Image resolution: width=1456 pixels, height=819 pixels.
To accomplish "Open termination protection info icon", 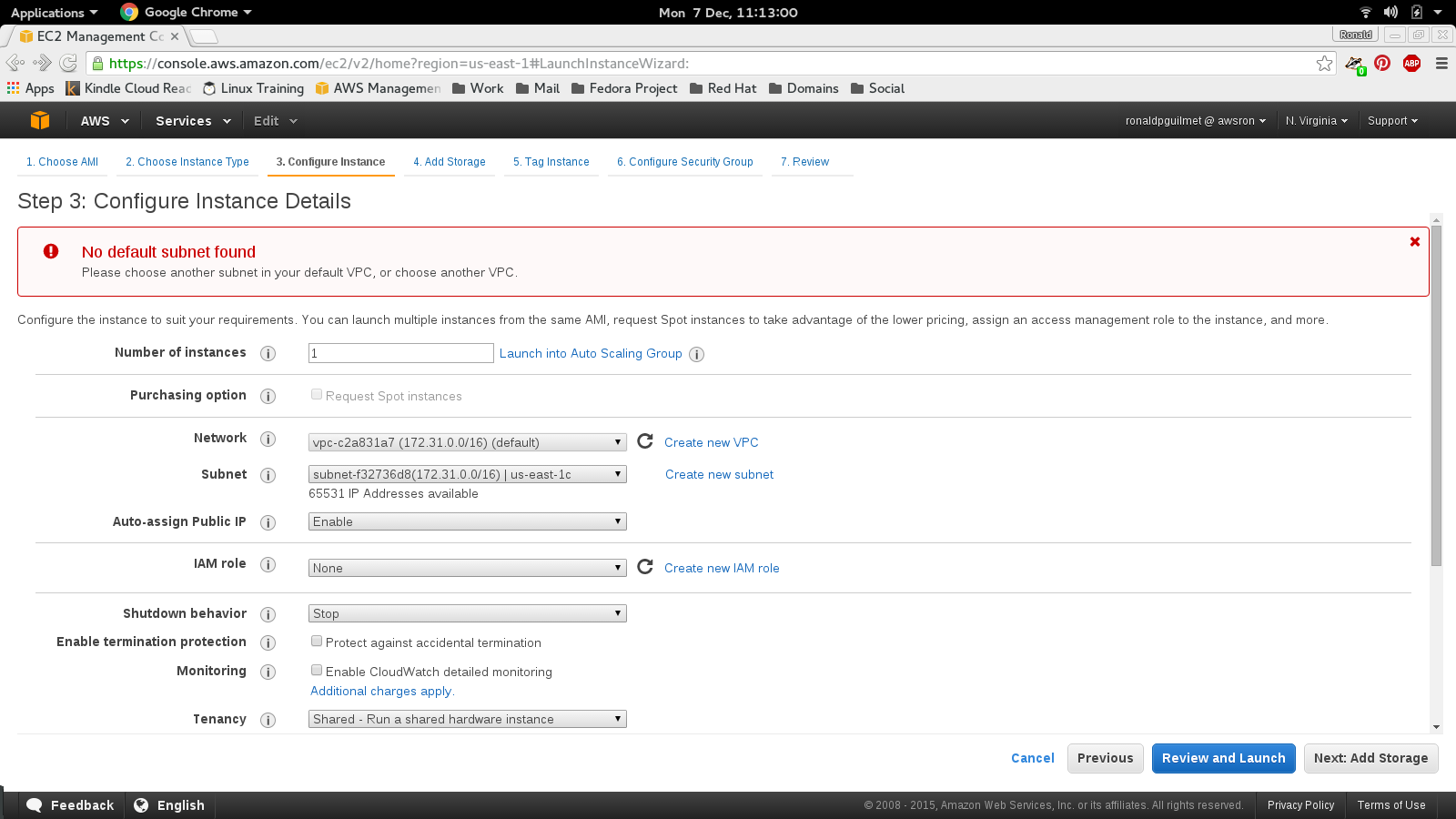I will [268, 642].
